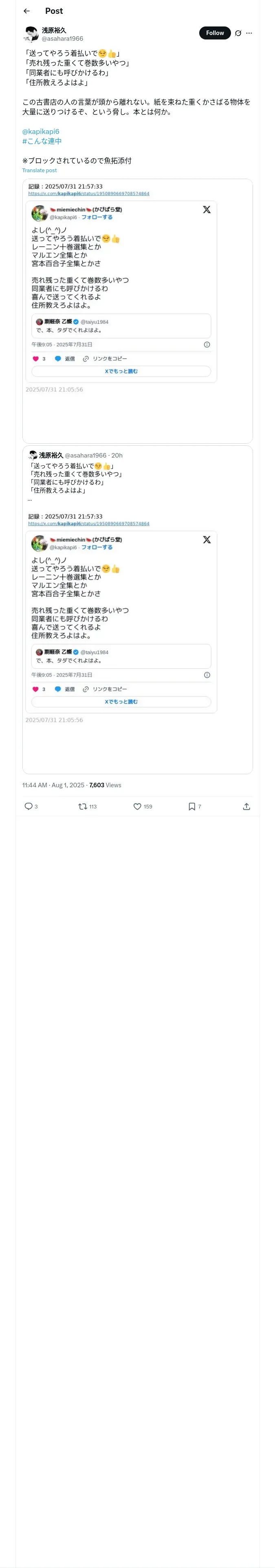Open the author's avatar at the top
This screenshot has width=275, height=1568.
(x=31, y=33)
